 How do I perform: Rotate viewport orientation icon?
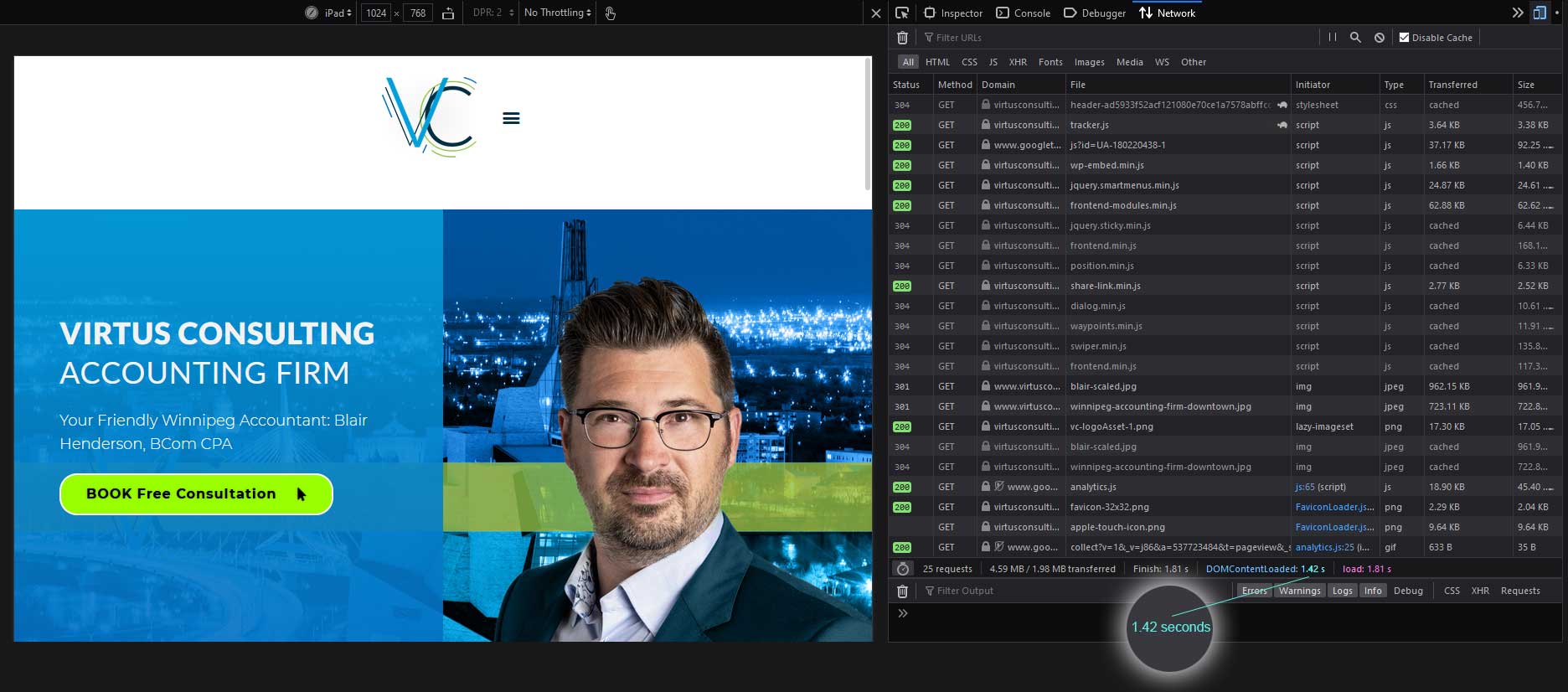tap(448, 13)
